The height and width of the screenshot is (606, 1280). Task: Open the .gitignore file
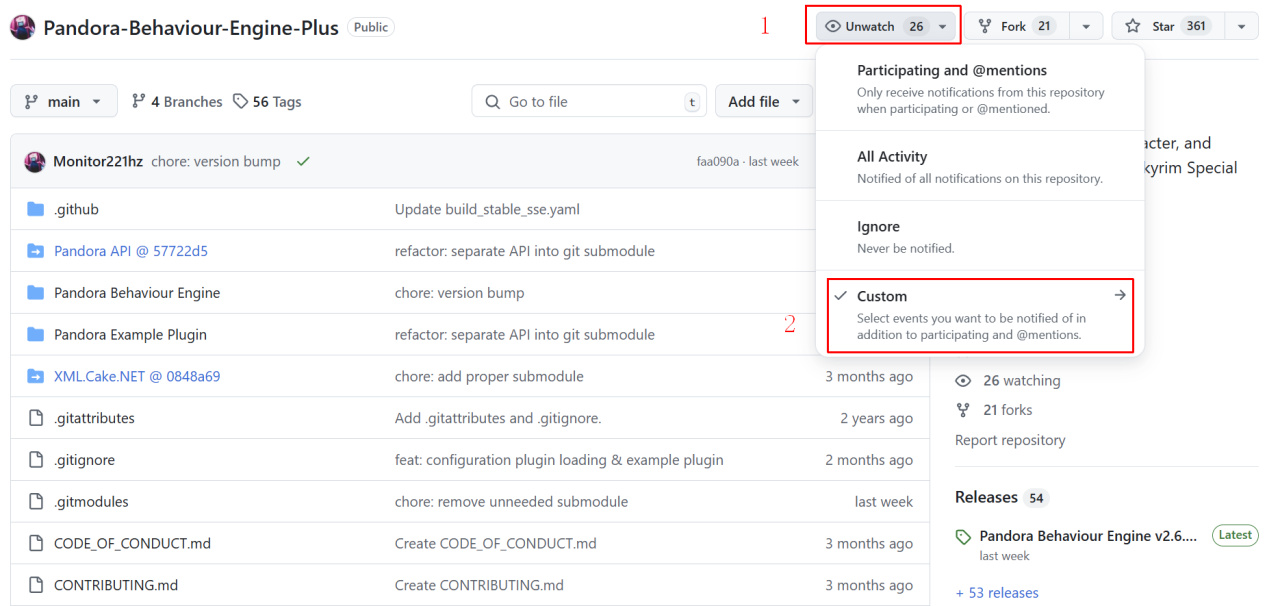tap(84, 460)
